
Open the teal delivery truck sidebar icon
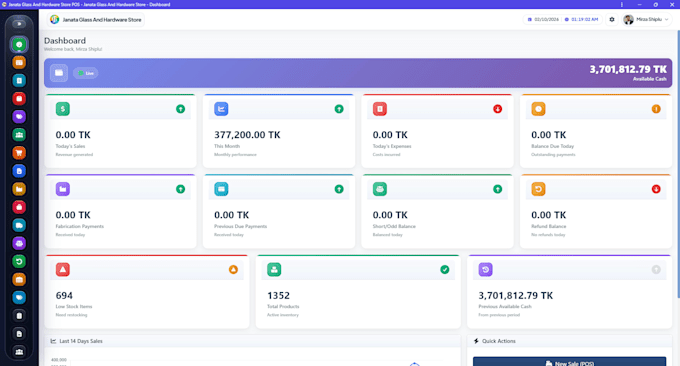(19, 225)
